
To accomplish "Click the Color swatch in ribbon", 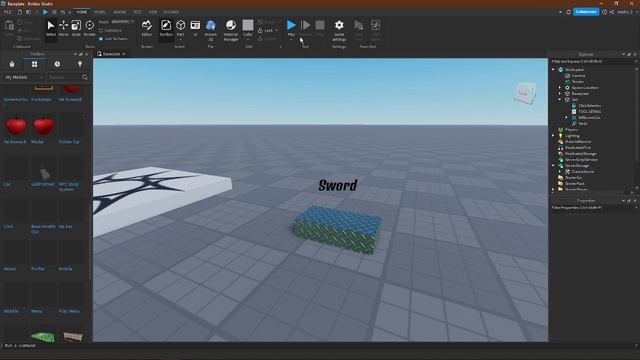I will click(x=248, y=25).
